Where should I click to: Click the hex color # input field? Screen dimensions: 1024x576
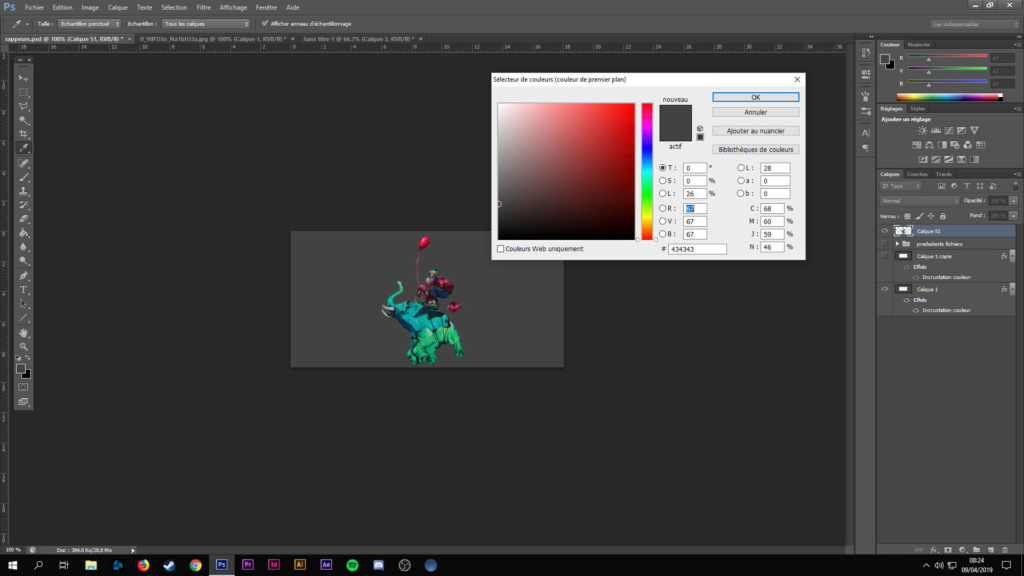tap(697, 249)
